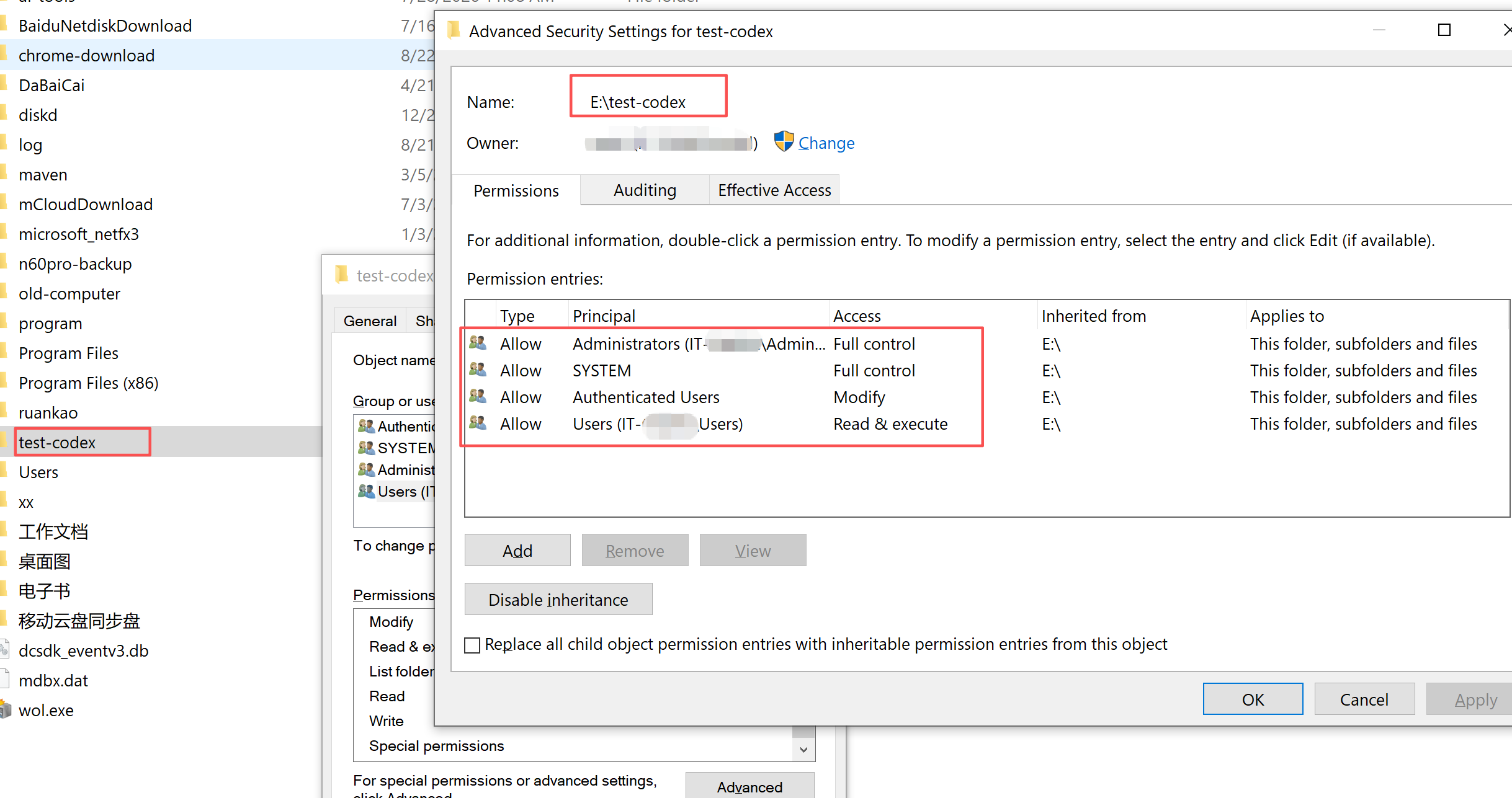This screenshot has height=798, width=1512.
Task: Select the chrome-download folder
Action: tap(86, 55)
